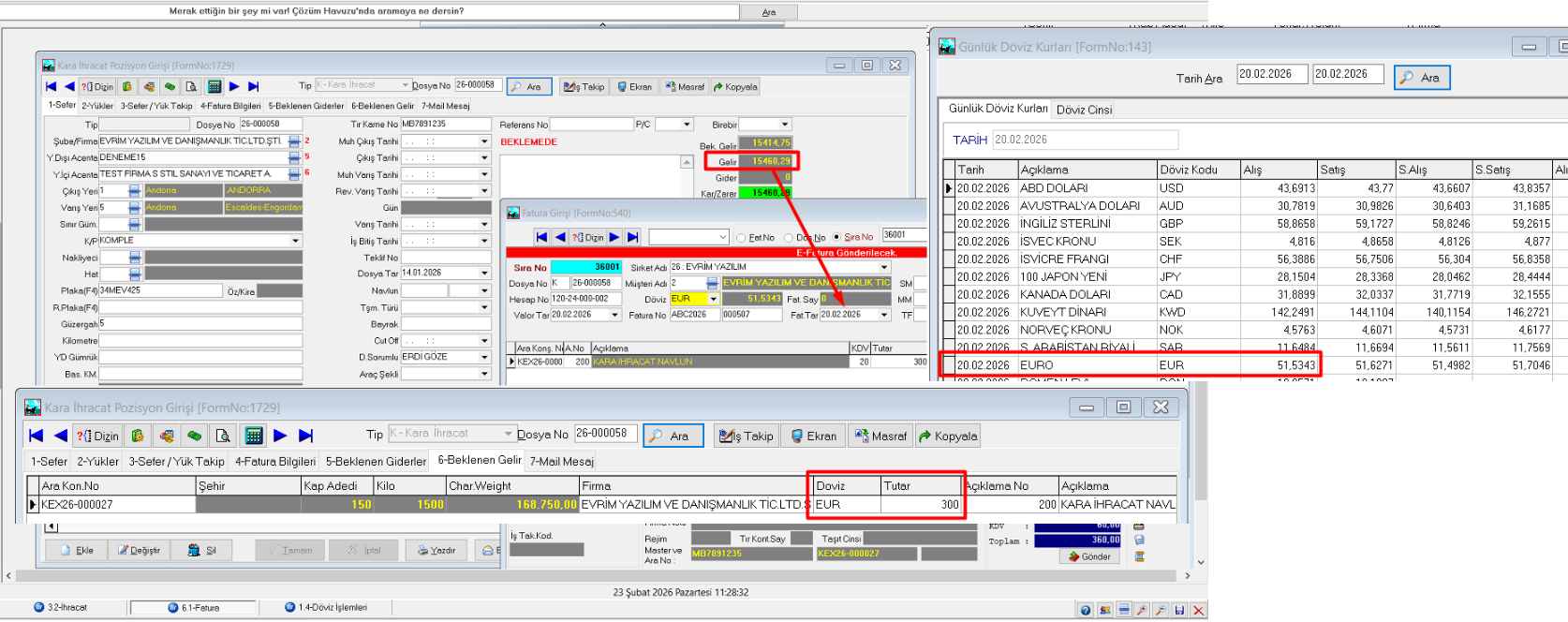Go to previous record in Fatura Girişi
The width and height of the screenshot is (1568, 622).
tap(560, 237)
